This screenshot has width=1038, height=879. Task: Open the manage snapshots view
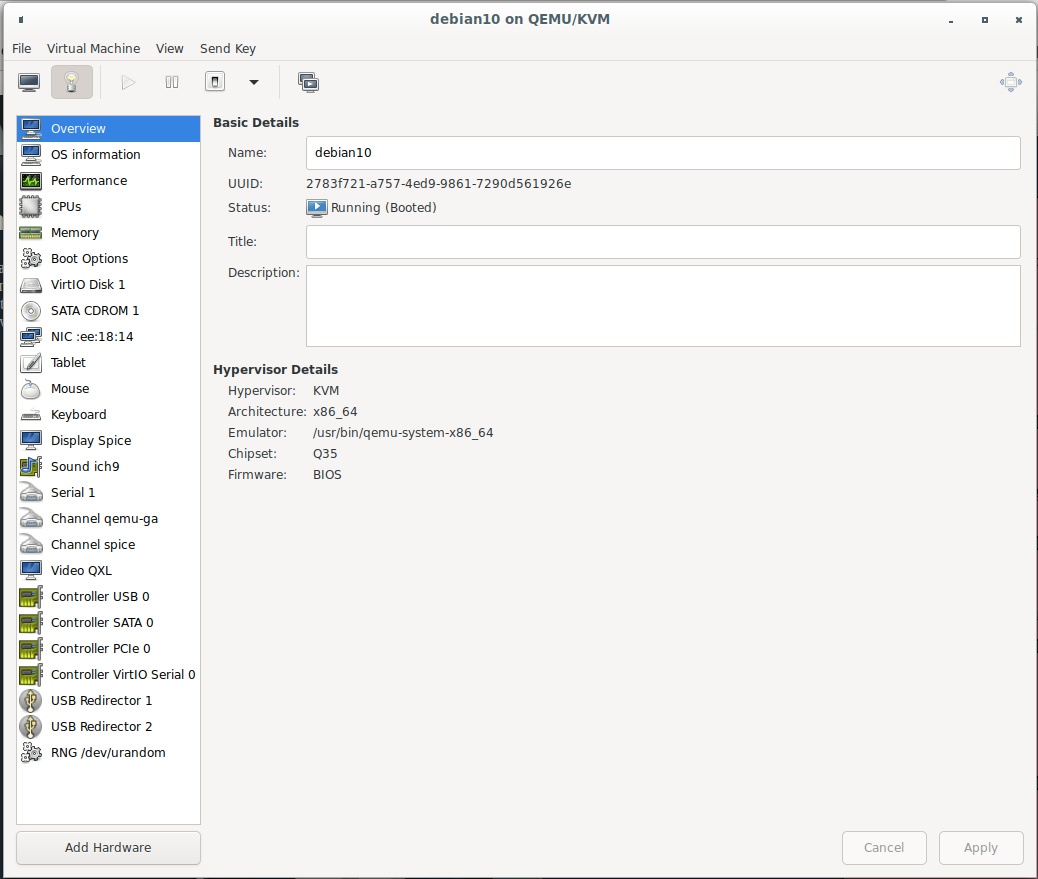[x=308, y=82]
